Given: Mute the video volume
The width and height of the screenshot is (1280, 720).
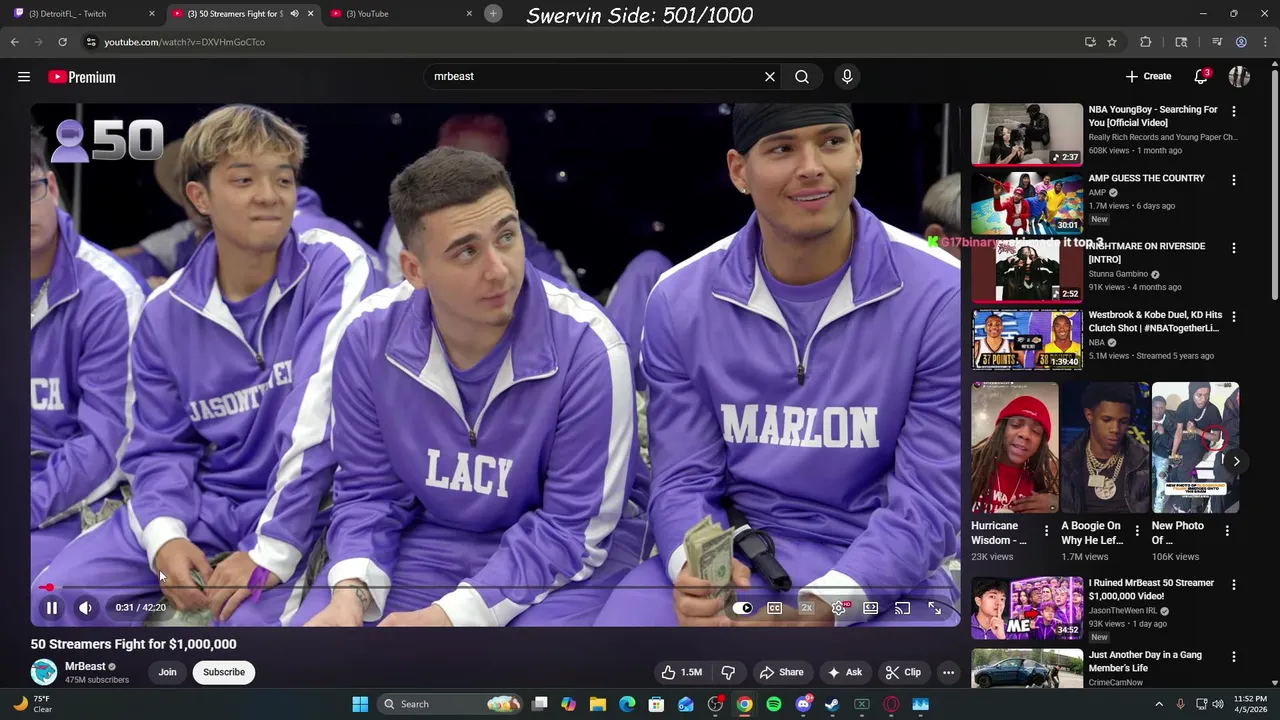Looking at the screenshot, I should tap(86, 607).
